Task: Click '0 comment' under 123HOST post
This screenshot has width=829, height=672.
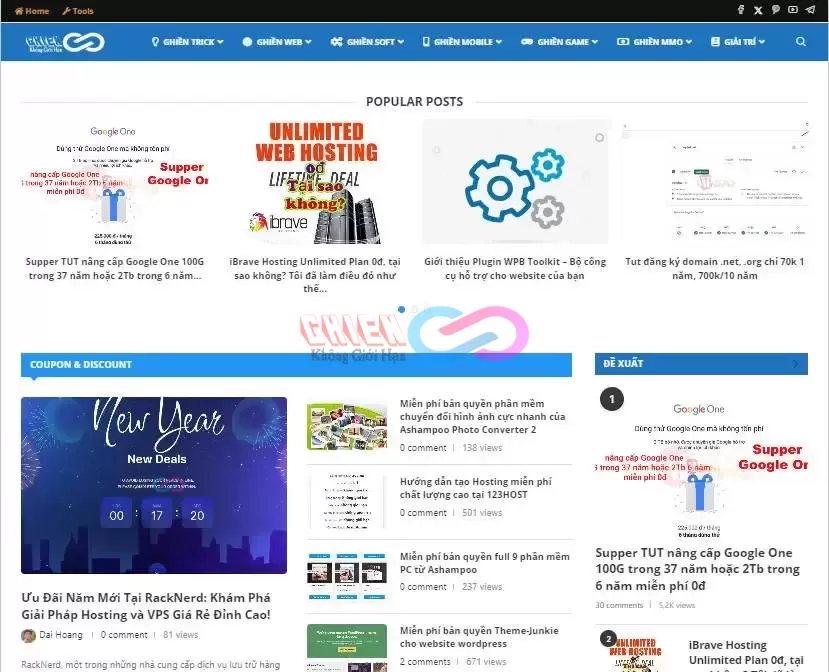Action: click(x=423, y=513)
